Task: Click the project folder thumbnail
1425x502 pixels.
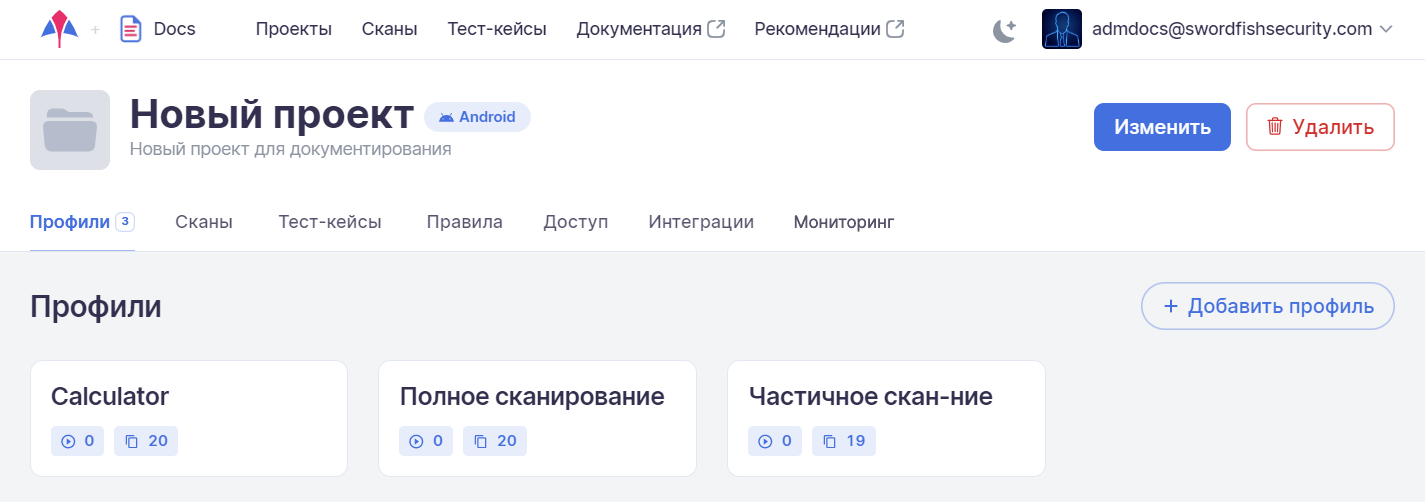Action: pos(70,130)
